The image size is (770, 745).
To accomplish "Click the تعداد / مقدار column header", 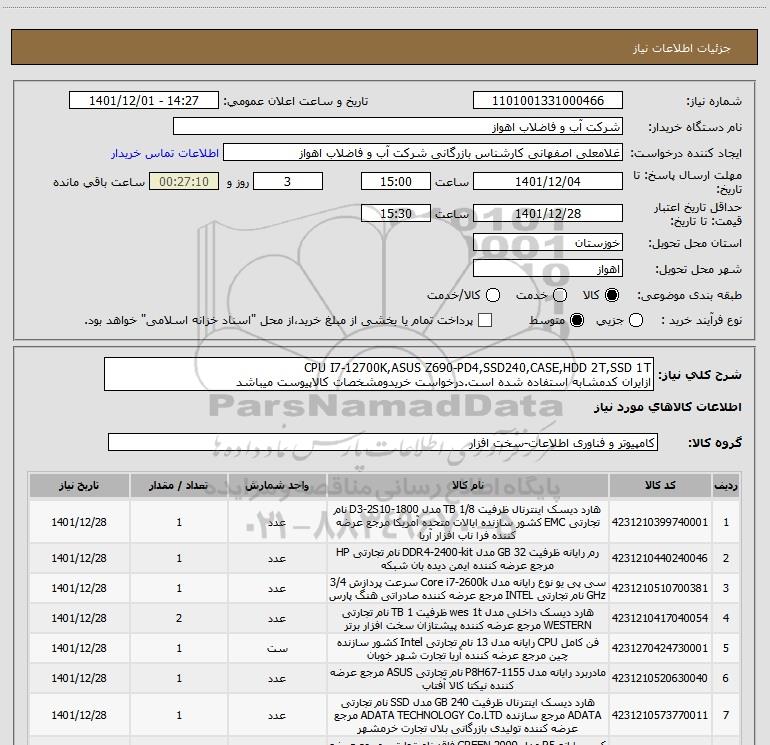I will [x=179, y=485].
